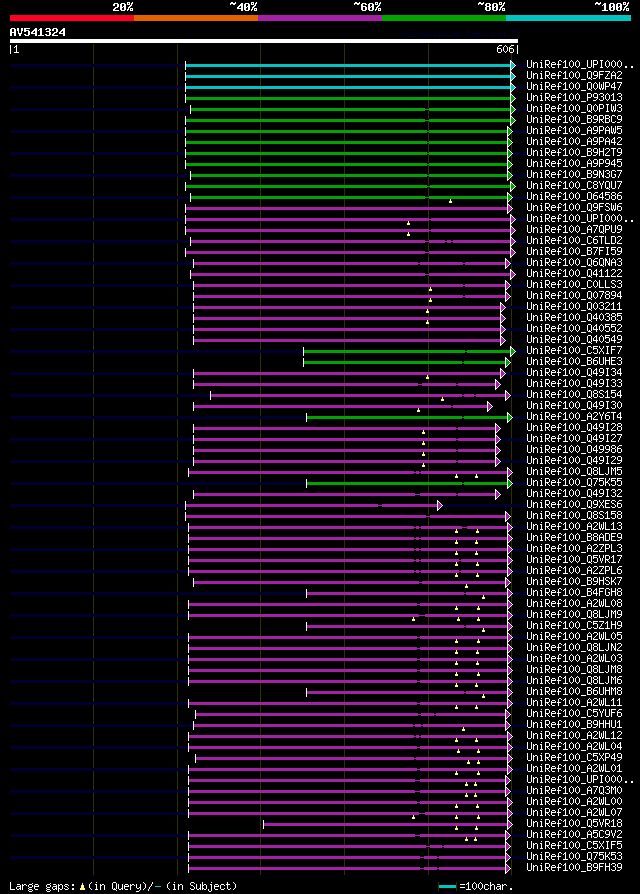Click the red 20% identity legend segment

[x=72, y=18]
